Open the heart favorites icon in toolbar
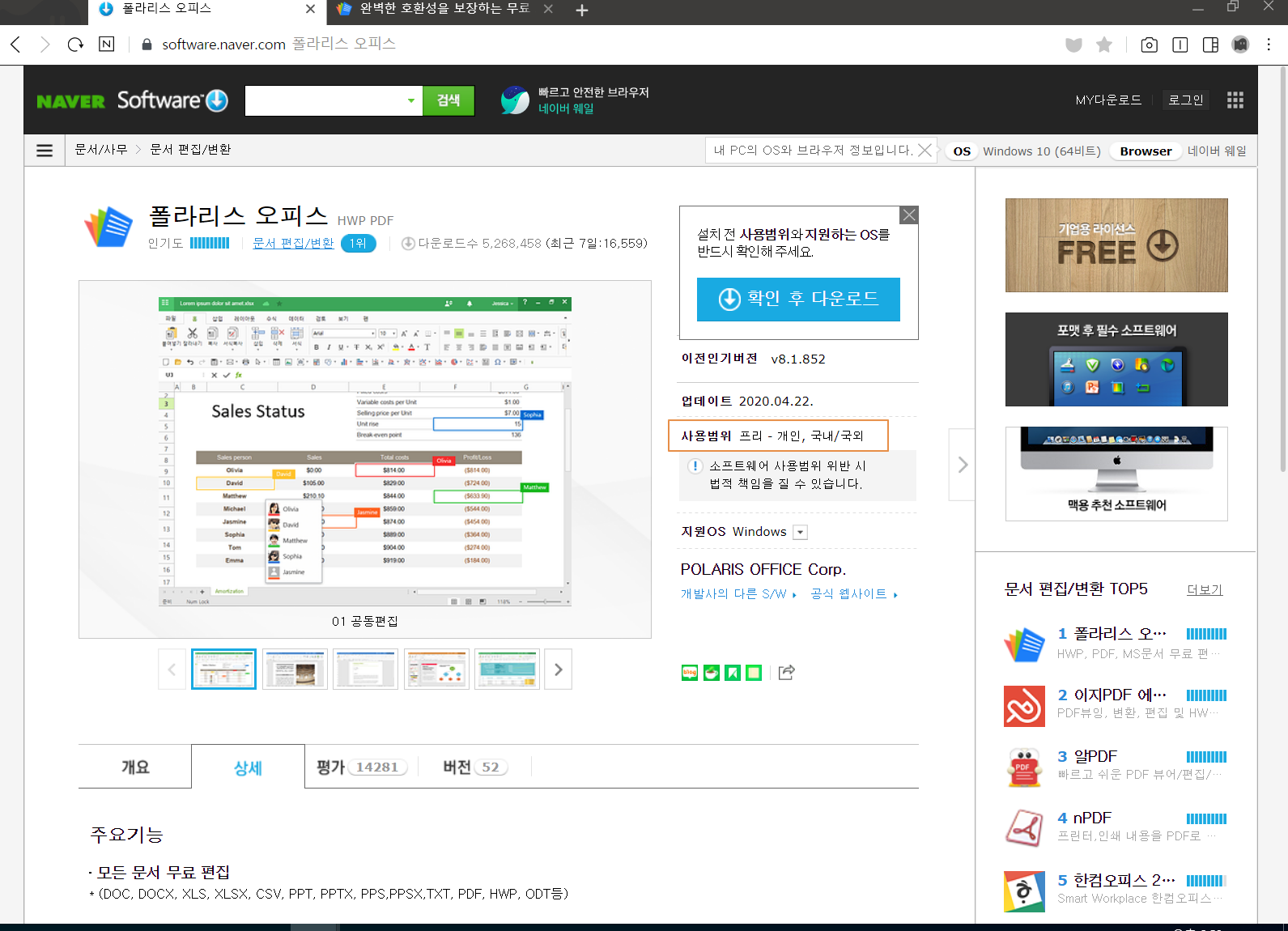1288x931 pixels. tap(1073, 45)
